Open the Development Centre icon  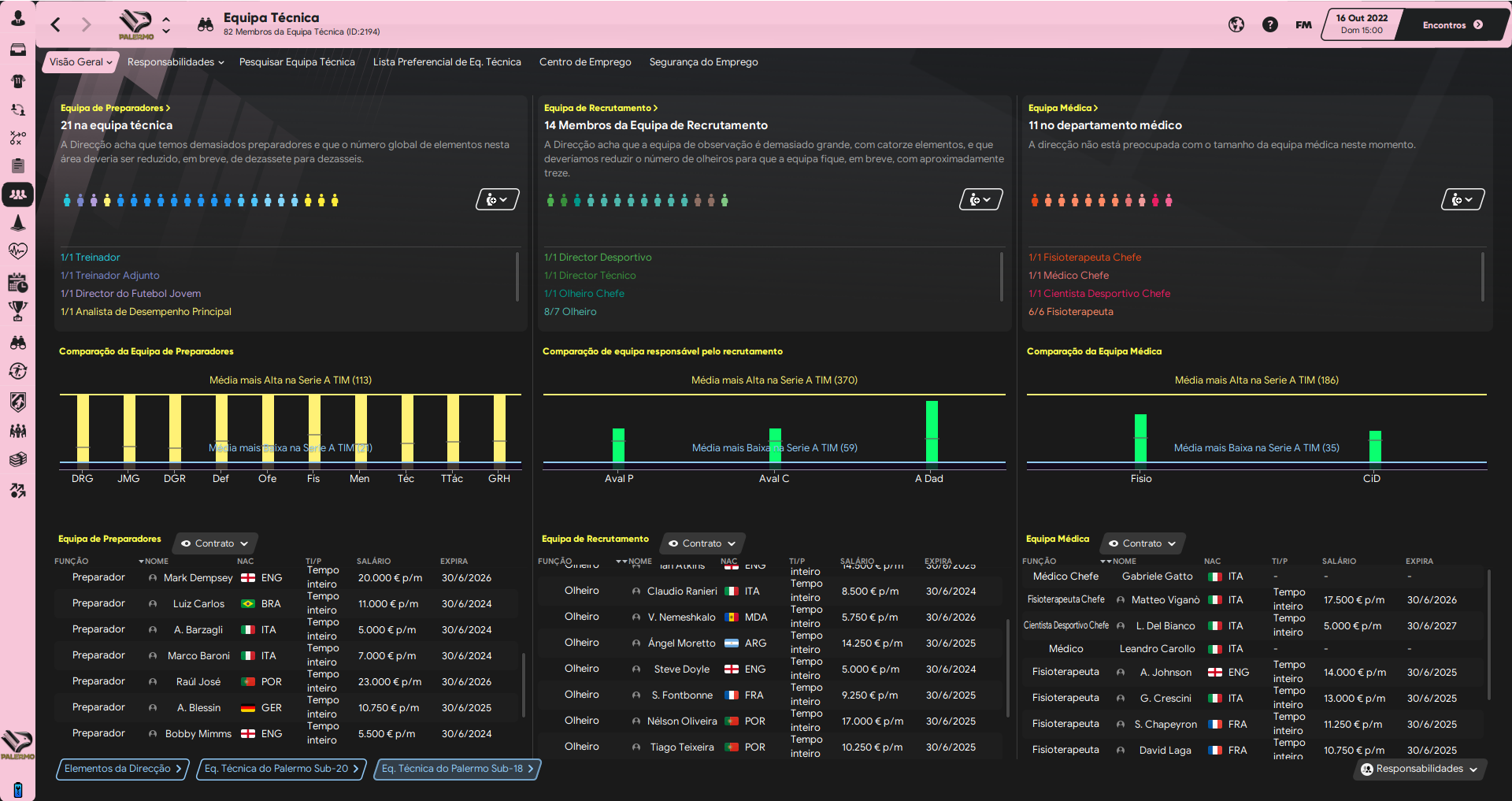(17, 491)
